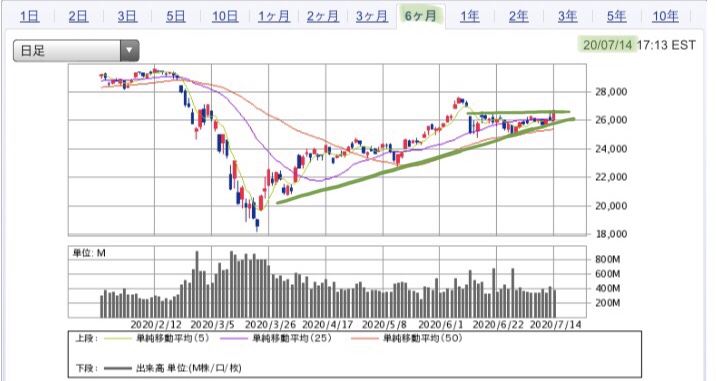Click the 単純移動平均(25) purple legend line
Screen dimensions: 716x381
point(235,339)
